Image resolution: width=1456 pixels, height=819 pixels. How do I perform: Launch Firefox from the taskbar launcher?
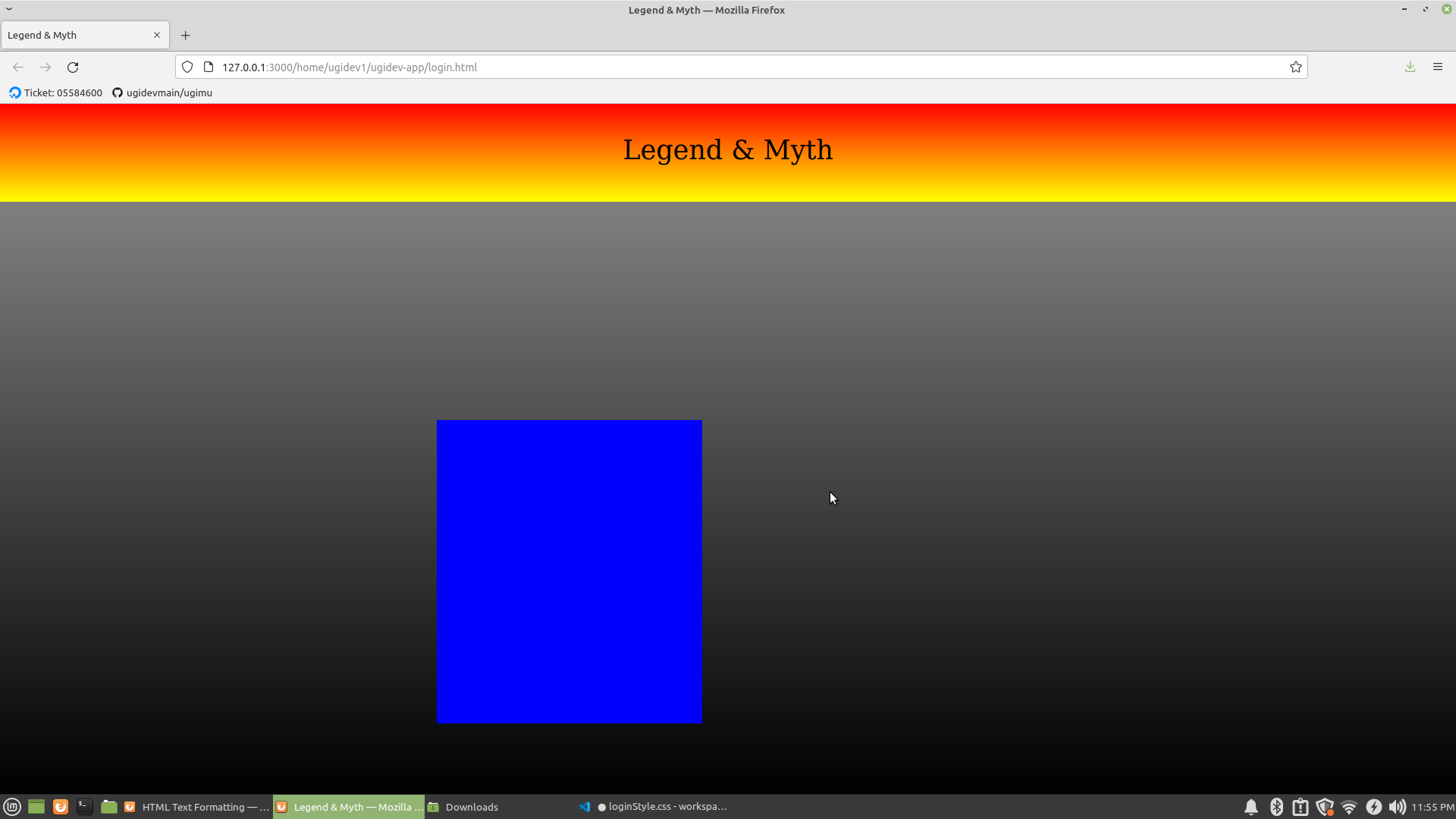coord(61,807)
